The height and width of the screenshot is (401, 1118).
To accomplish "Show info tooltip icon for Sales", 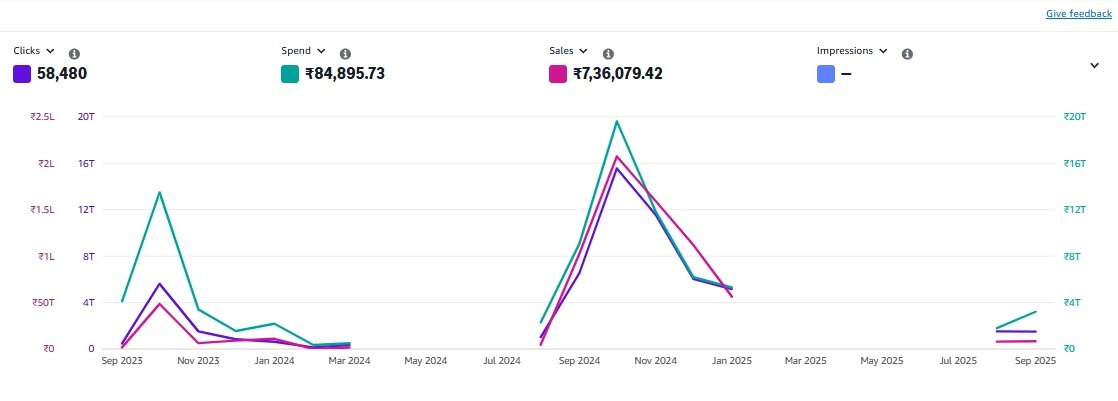I will click(x=608, y=54).
